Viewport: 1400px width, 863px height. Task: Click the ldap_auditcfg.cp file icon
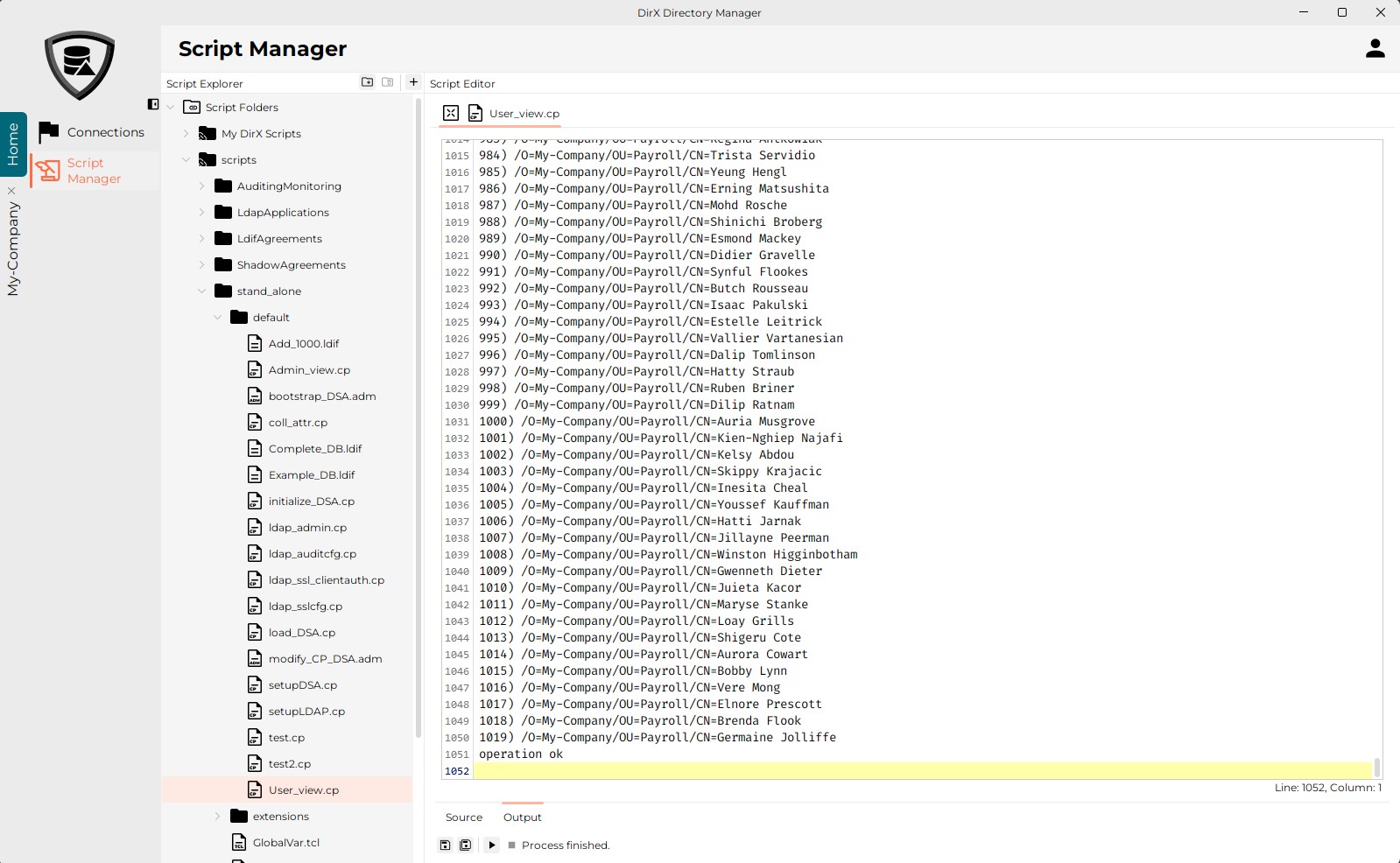255,554
